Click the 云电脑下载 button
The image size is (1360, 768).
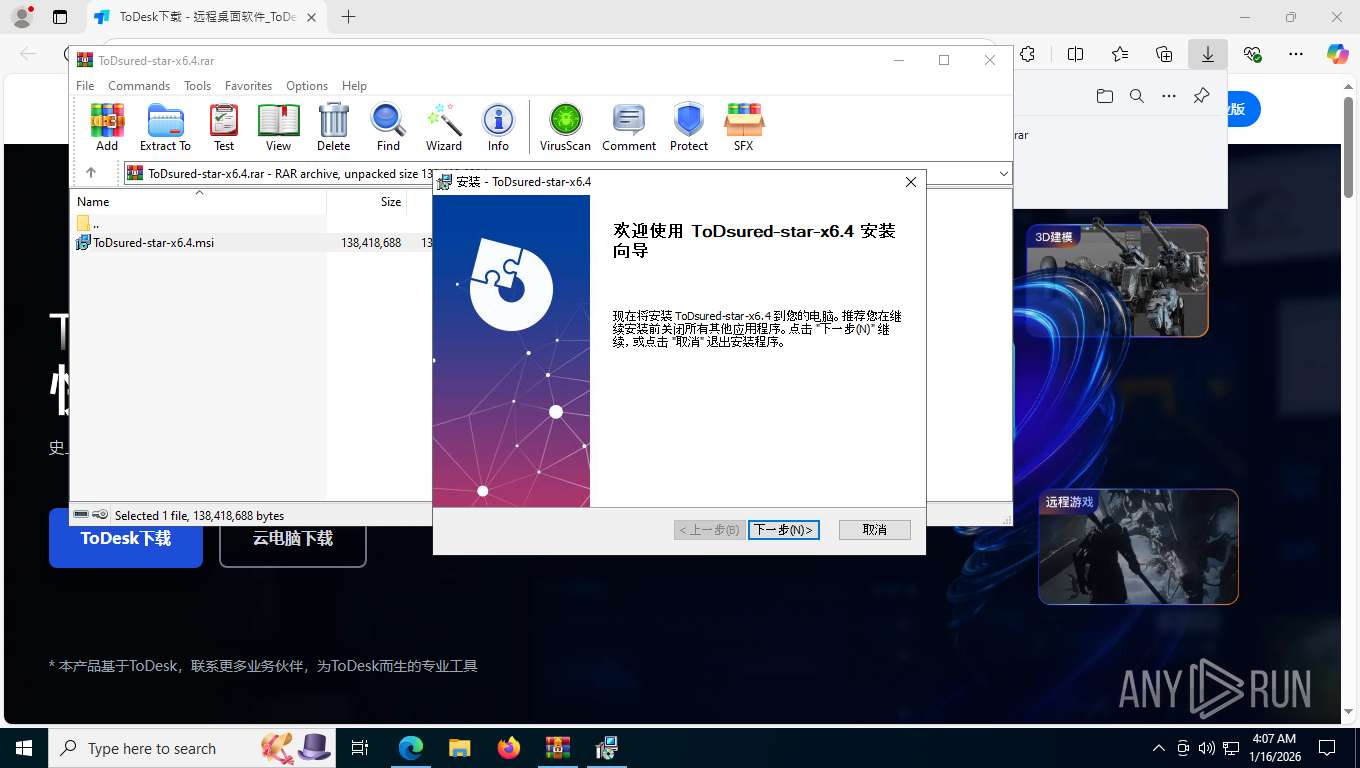292,538
